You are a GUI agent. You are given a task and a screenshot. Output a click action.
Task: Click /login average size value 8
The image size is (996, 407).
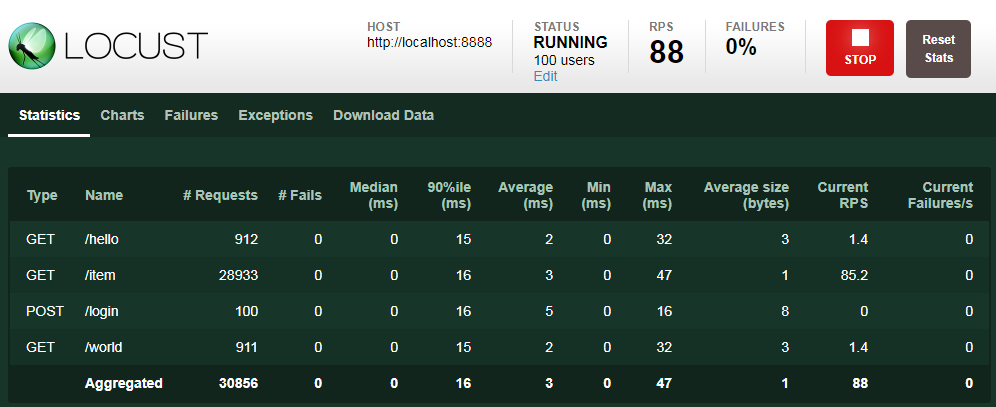tap(785, 311)
